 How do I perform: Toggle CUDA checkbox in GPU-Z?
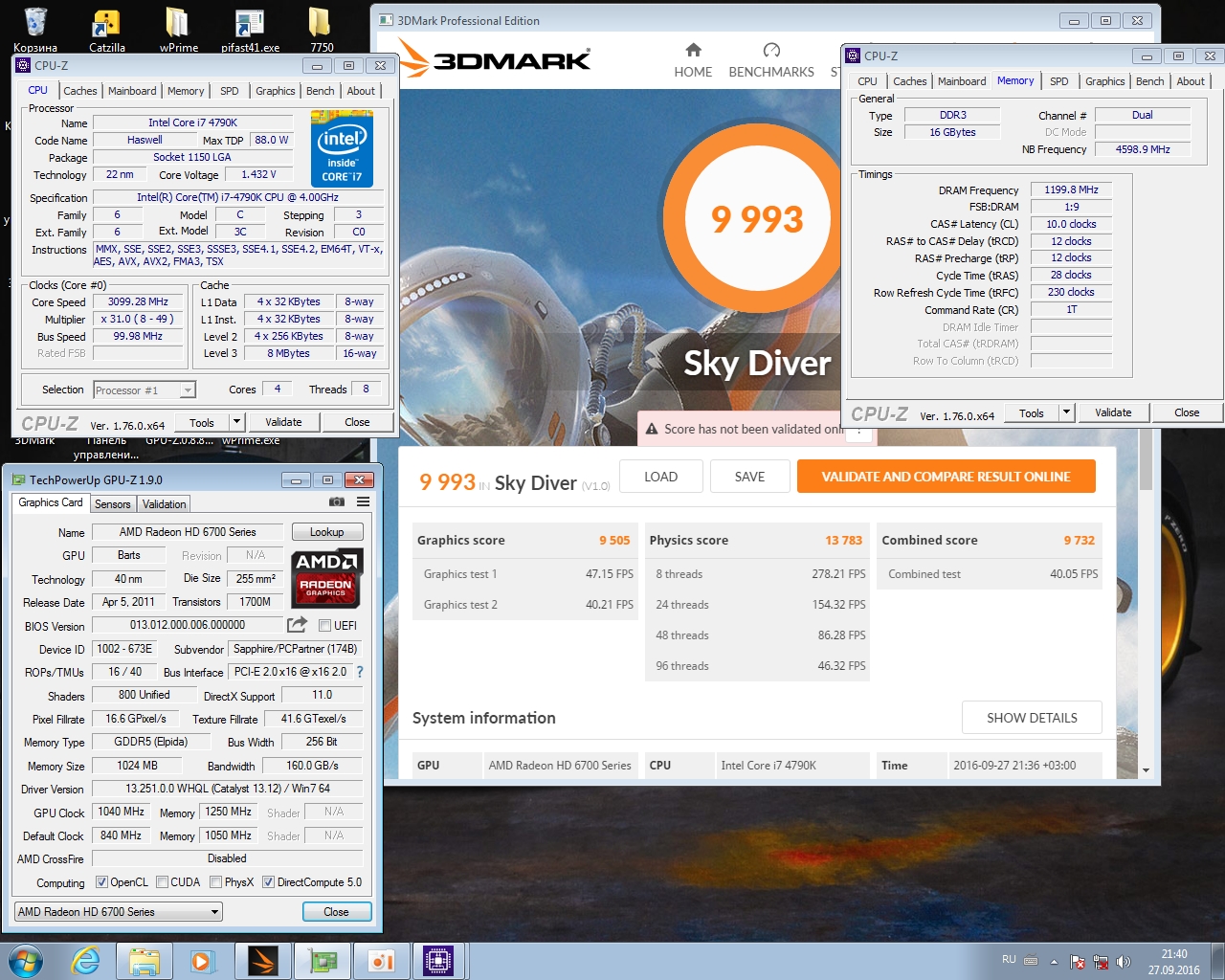[x=163, y=882]
